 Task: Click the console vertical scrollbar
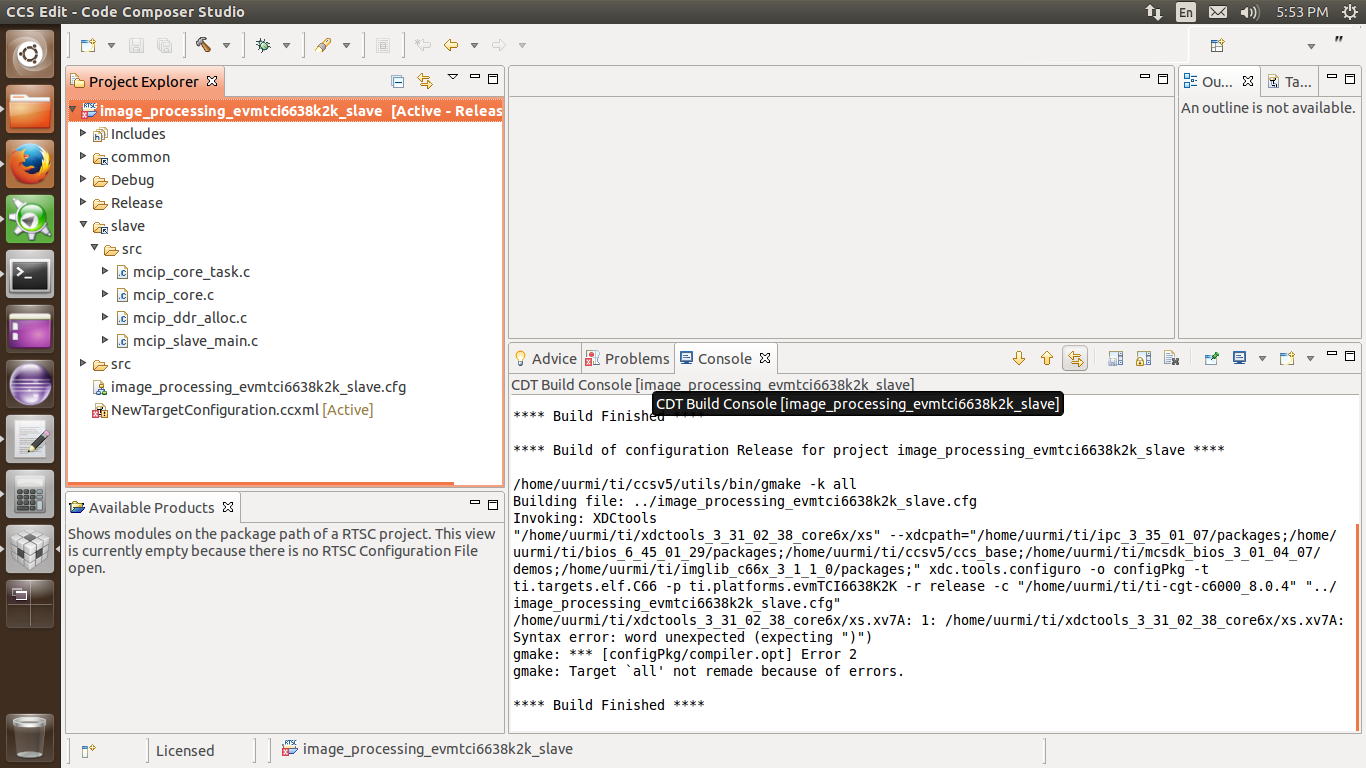(x=1358, y=628)
